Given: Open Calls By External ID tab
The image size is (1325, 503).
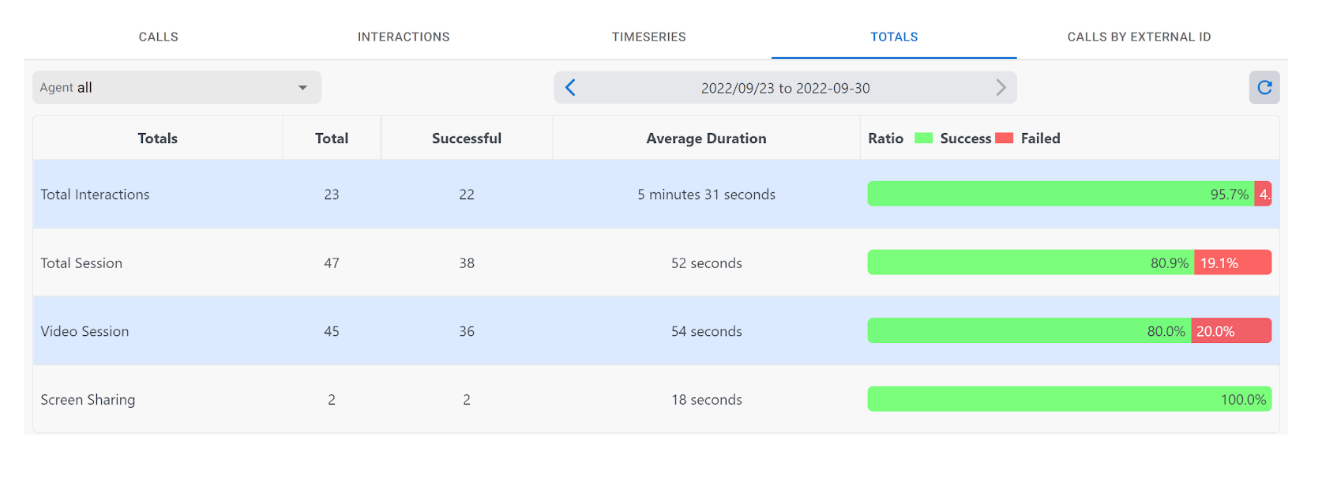Looking at the screenshot, I should click(1139, 37).
